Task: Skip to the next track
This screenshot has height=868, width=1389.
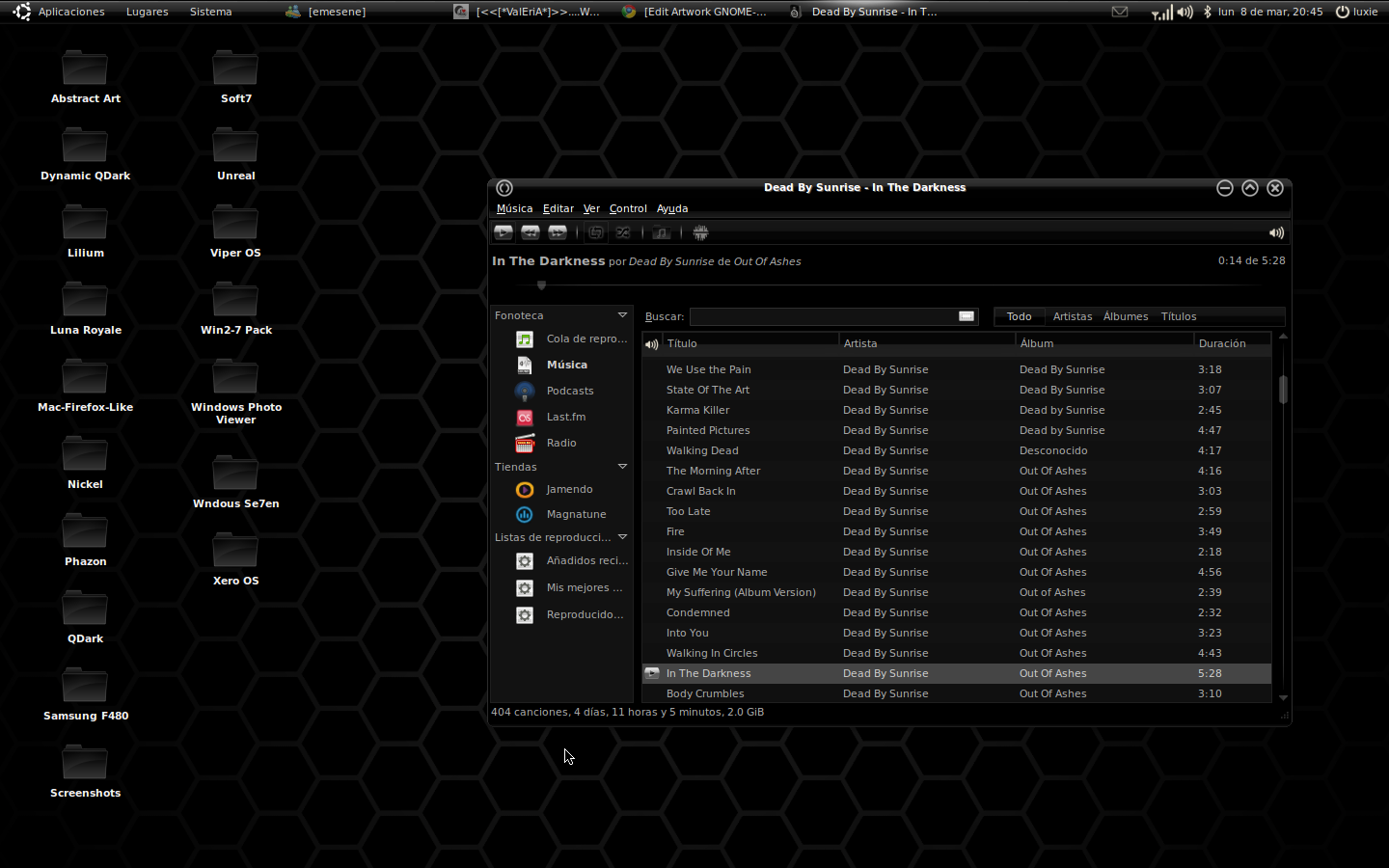Action: (x=558, y=232)
